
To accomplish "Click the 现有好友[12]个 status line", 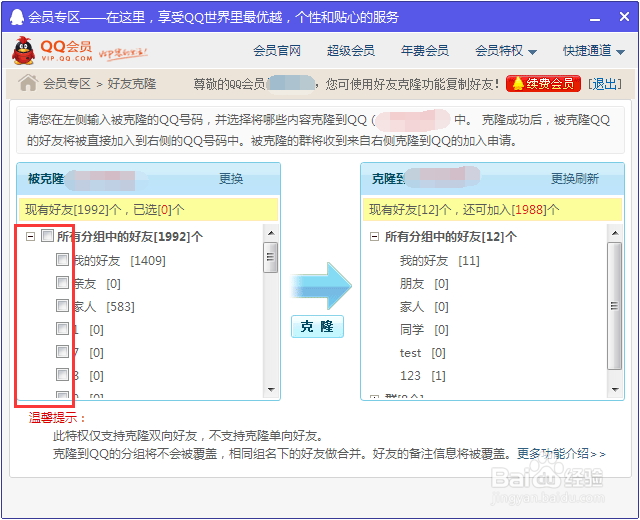I will point(492,209).
